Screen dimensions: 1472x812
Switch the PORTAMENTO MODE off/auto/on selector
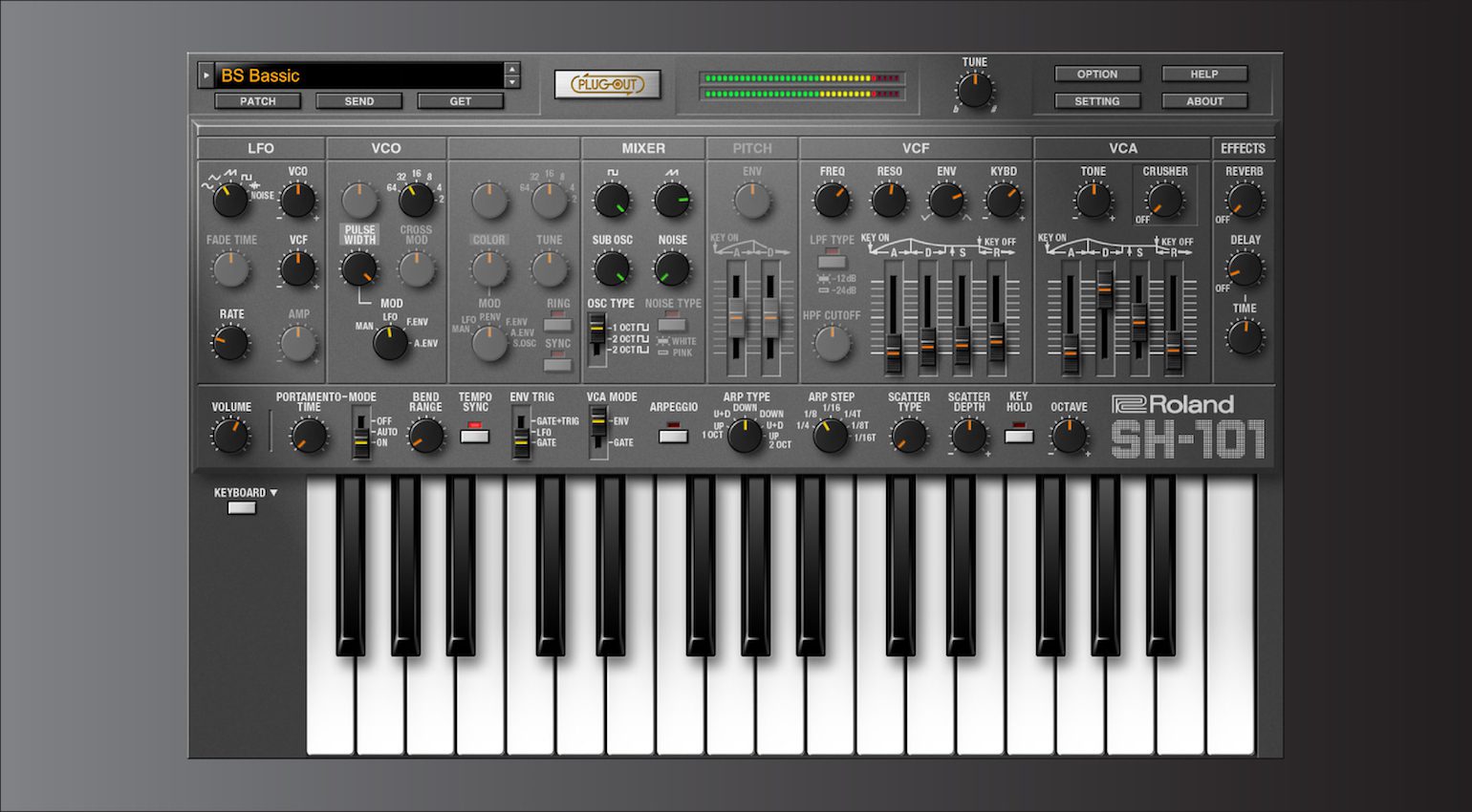(360, 432)
